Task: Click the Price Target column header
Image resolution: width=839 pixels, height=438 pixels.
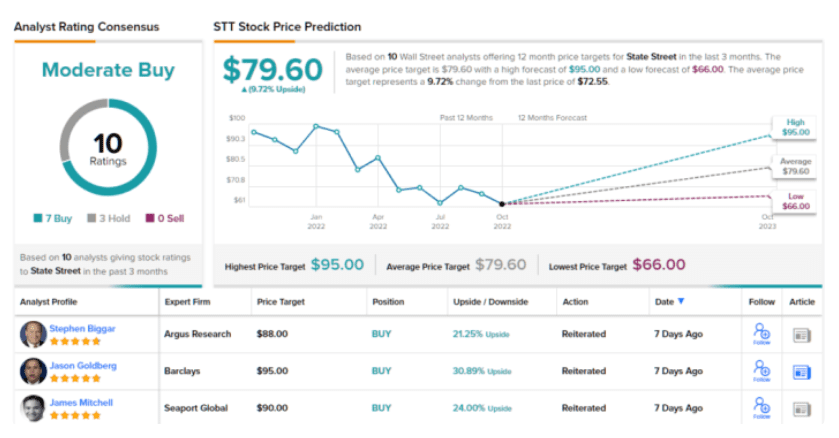Action: pos(280,301)
